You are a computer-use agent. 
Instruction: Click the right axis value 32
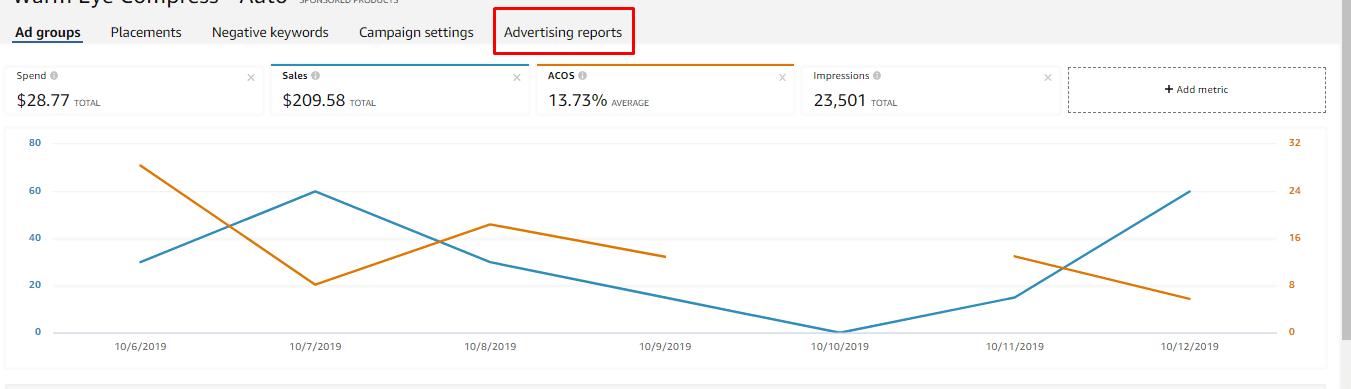[1294, 143]
